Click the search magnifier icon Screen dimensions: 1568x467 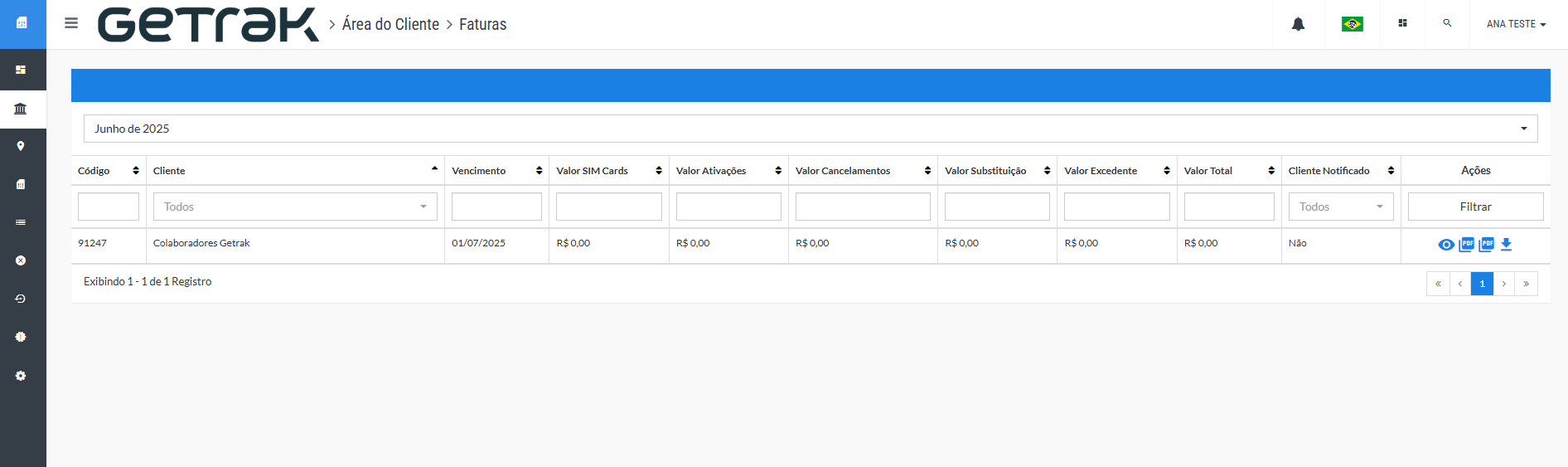(1447, 23)
